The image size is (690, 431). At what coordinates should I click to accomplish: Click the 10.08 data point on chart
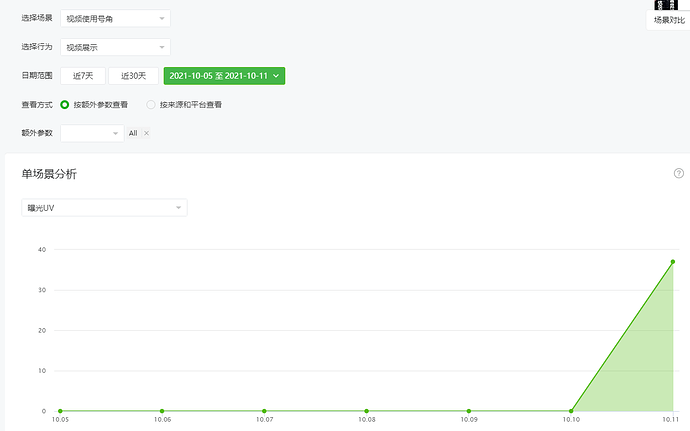pyautogui.click(x=367, y=411)
